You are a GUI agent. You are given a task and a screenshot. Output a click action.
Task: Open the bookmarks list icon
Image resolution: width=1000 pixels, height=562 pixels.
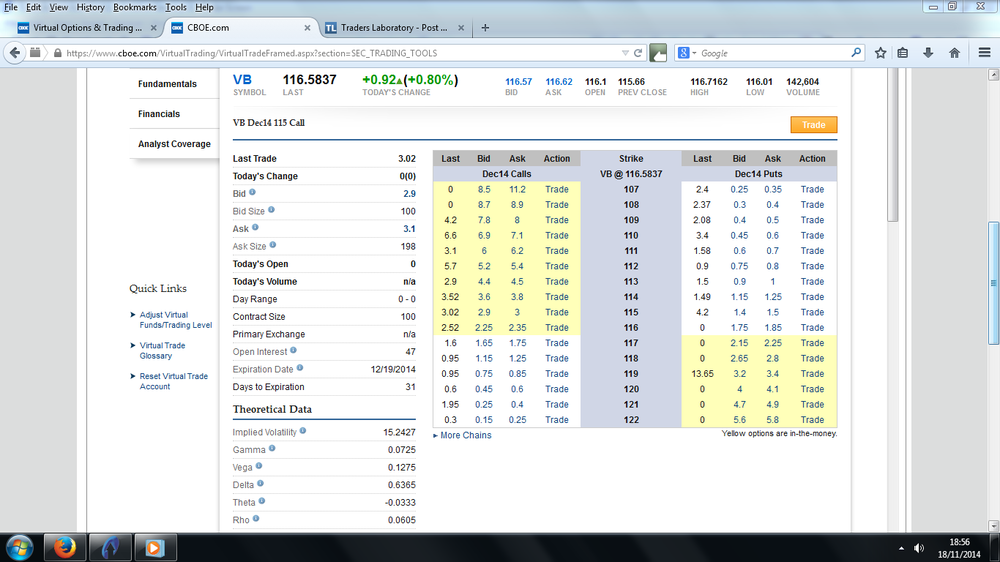coord(903,53)
